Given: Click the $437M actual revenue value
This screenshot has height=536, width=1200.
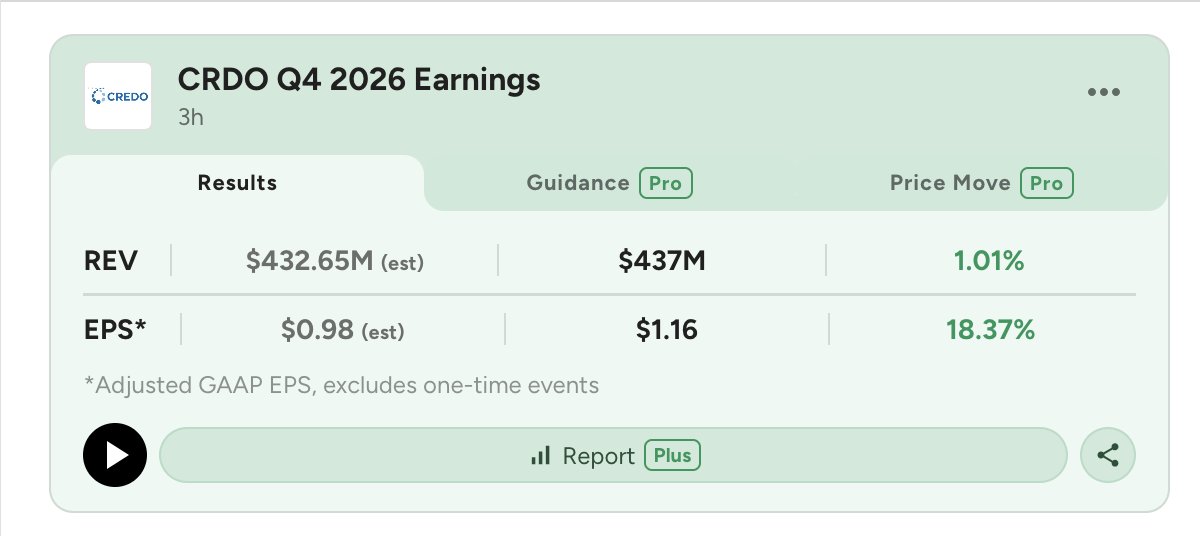Looking at the screenshot, I should point(662,262).
